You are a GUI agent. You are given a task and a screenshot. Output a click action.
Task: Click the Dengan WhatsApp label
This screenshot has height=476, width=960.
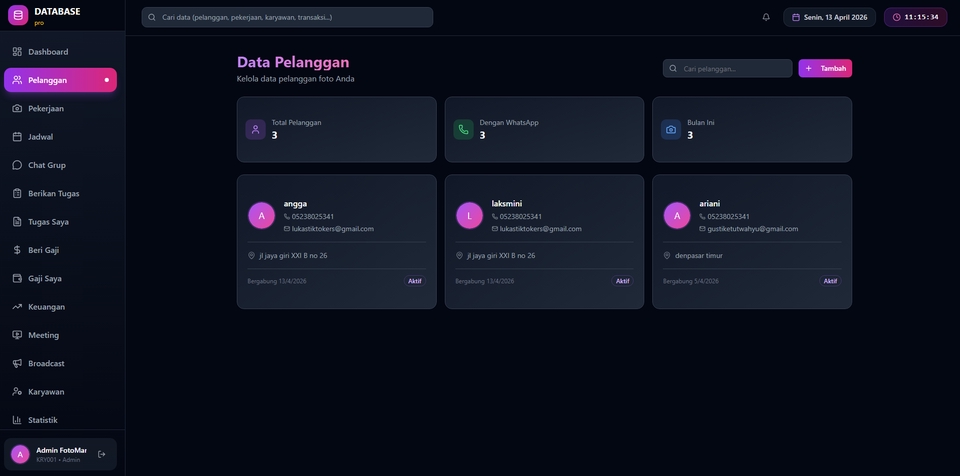coord(509,123)
